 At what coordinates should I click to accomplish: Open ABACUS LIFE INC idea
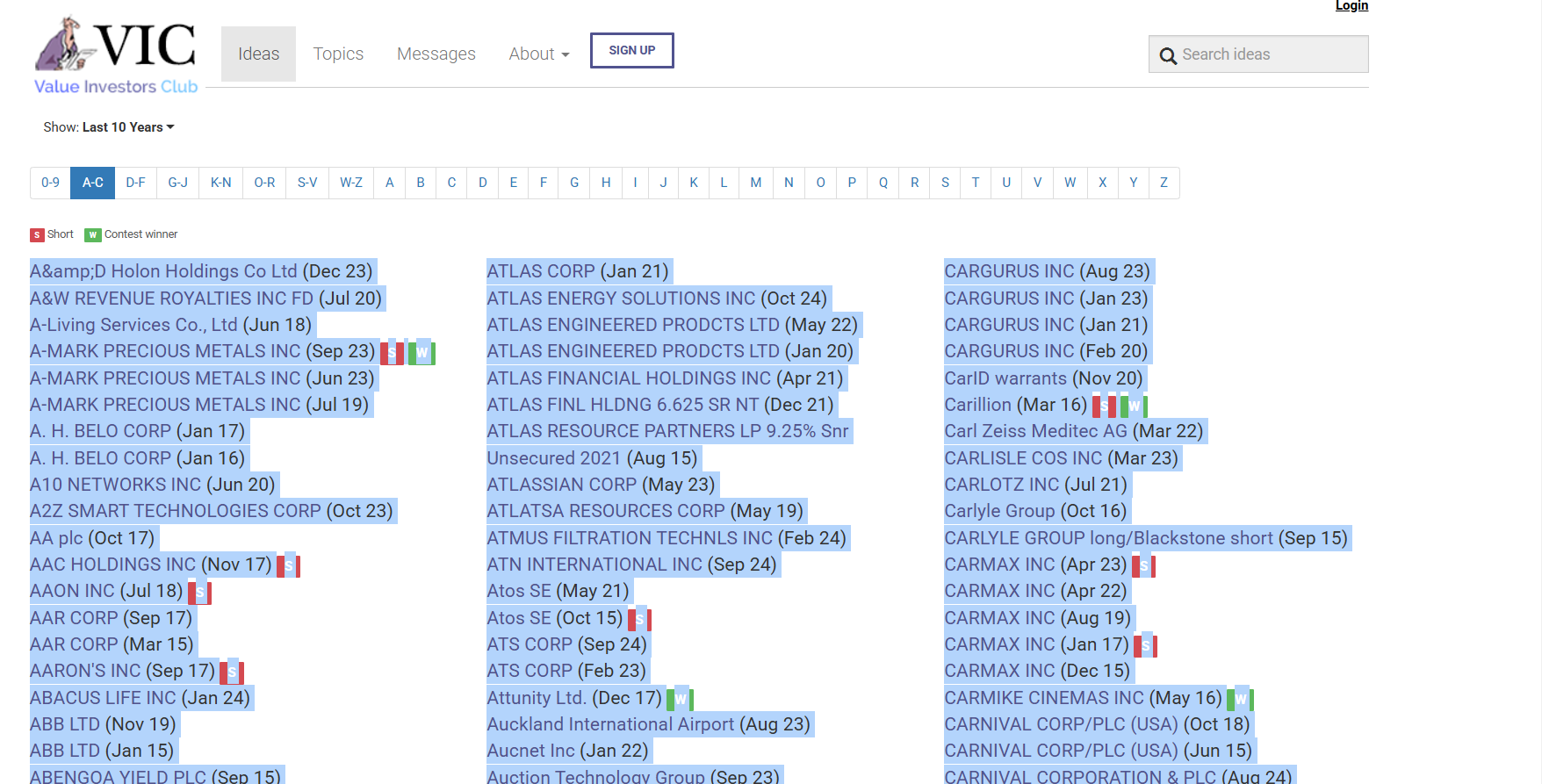pyautogui.click(x=103, y=698)
